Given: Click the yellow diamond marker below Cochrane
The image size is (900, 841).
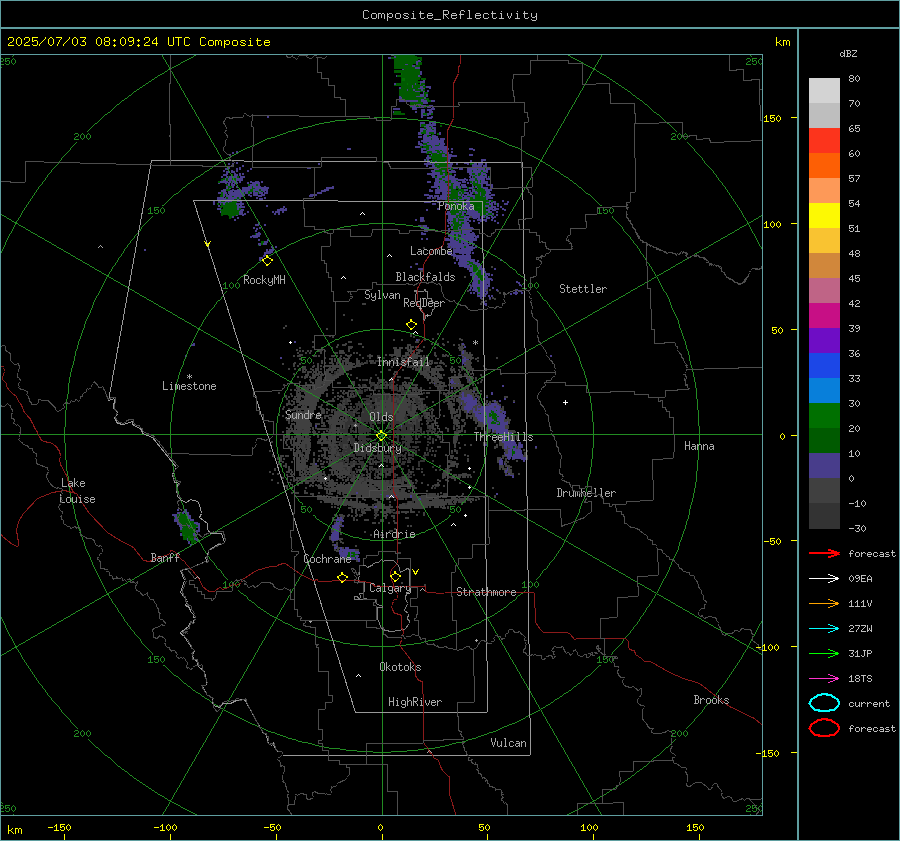Looking at the screenshot, I should coord(342,578).
